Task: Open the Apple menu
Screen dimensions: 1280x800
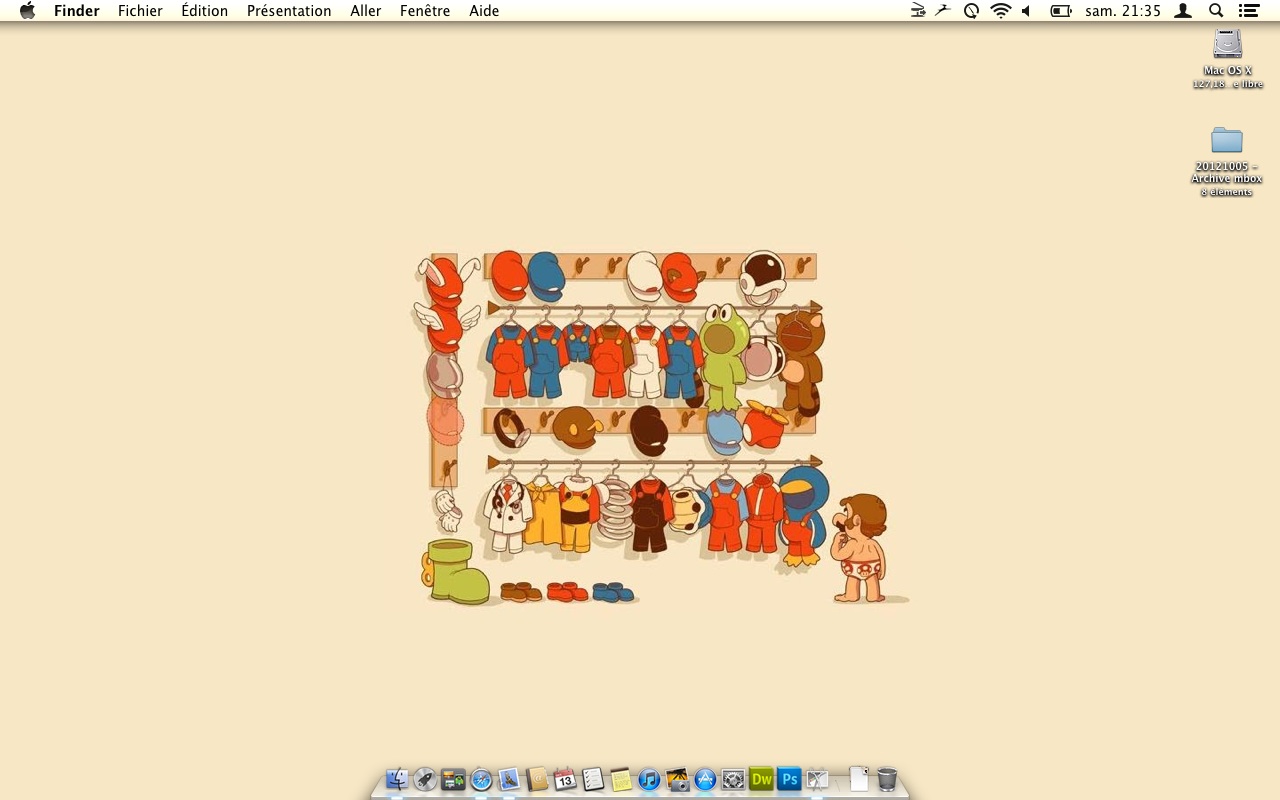Action: [27, 11]
